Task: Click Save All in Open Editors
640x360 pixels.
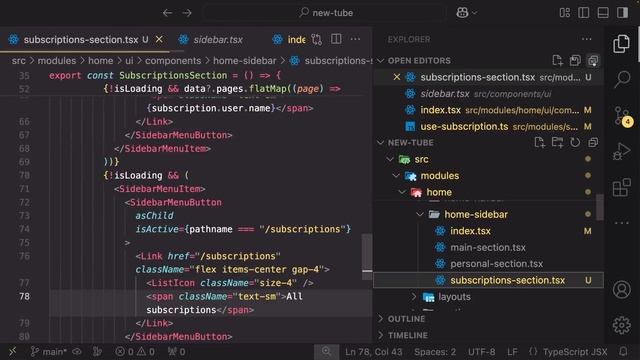Action: 575,61
